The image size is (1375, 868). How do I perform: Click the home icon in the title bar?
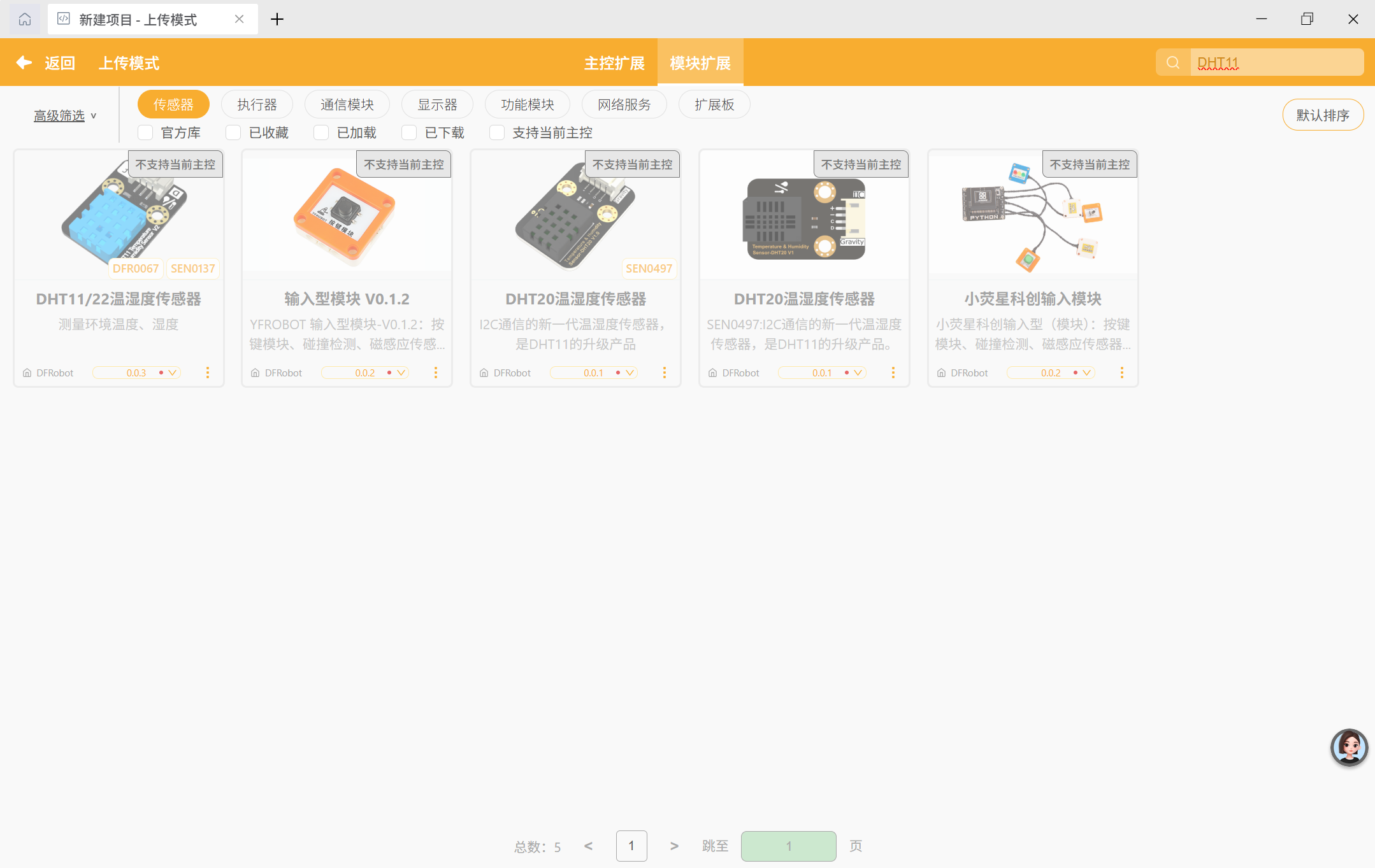pyautogui.click(x=25, y=19)
